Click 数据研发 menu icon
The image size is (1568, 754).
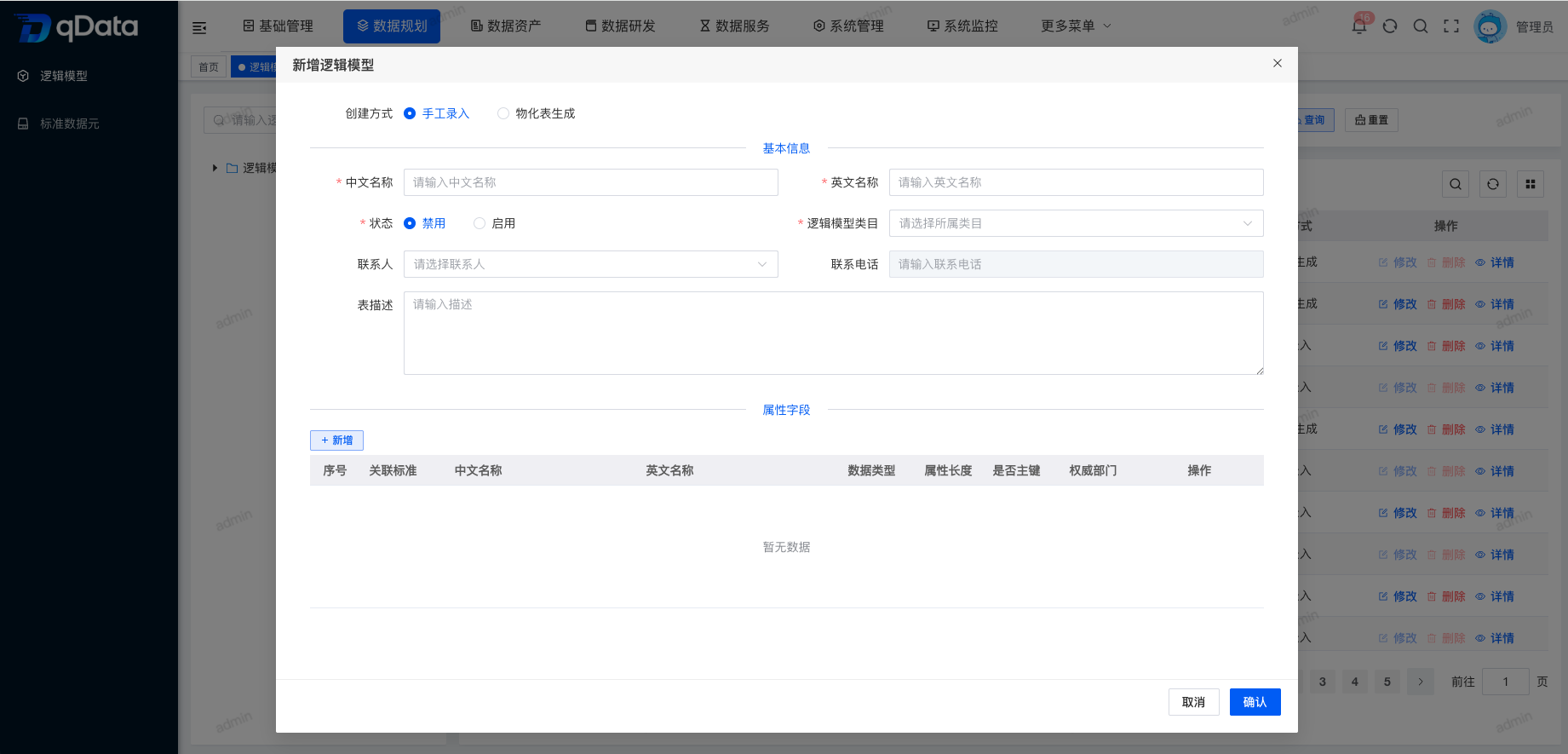click(x=591, y=26)
